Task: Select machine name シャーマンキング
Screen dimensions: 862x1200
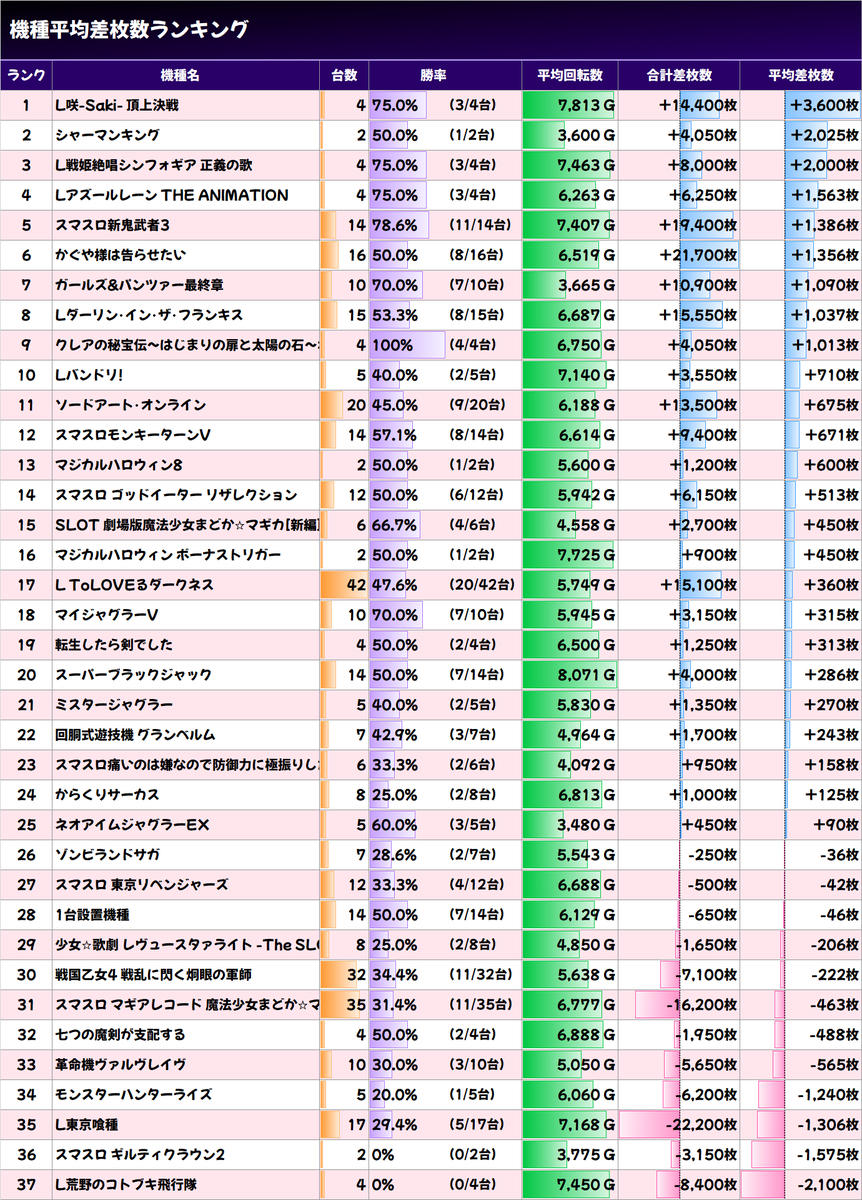Action: (x=107, y=135)
